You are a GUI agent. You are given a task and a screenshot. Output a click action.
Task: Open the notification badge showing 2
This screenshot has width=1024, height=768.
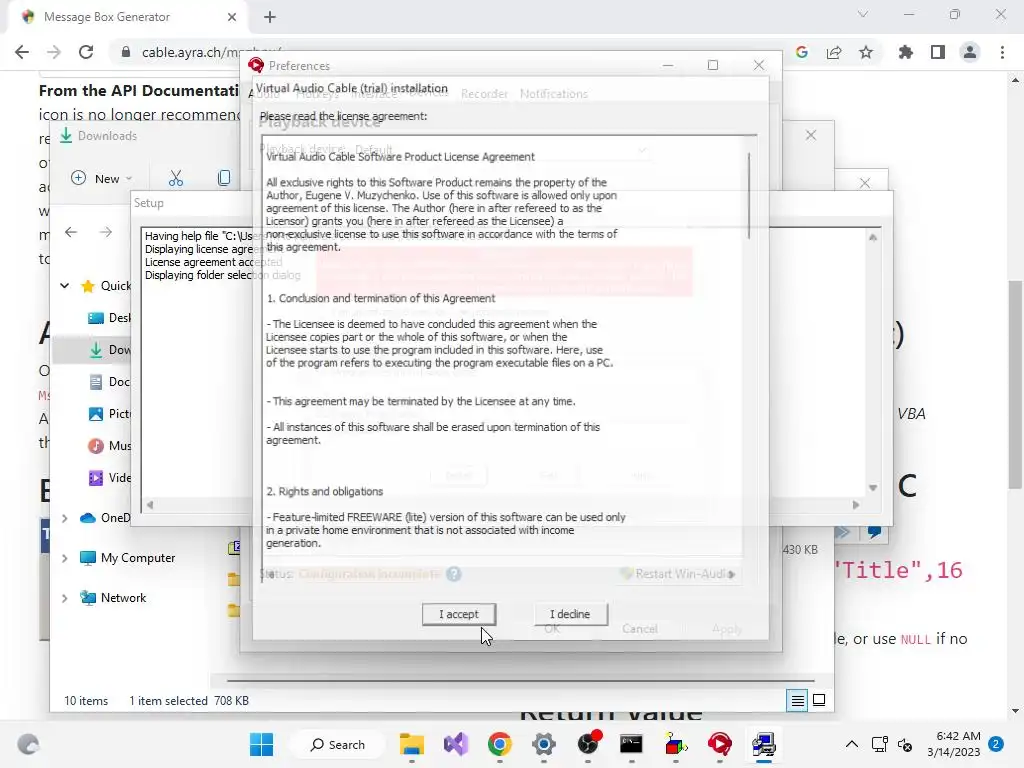[996, 744]
